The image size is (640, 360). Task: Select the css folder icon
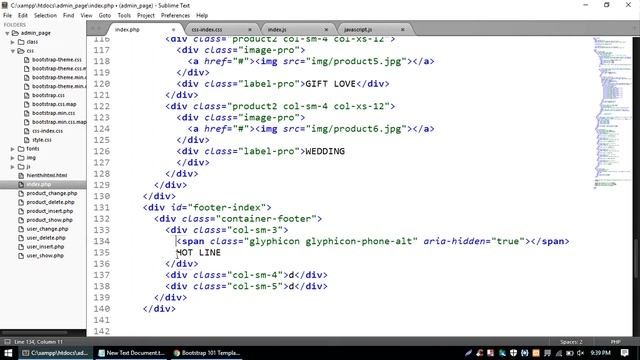pos(21,51)
